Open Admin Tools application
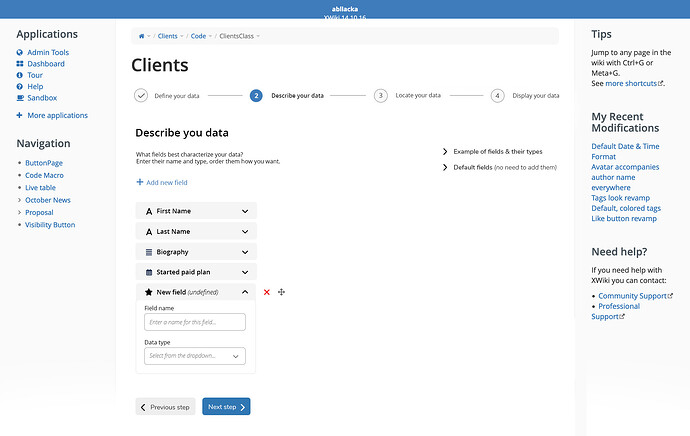This screenshot has width=690, height=436. (x=47, y=52)
